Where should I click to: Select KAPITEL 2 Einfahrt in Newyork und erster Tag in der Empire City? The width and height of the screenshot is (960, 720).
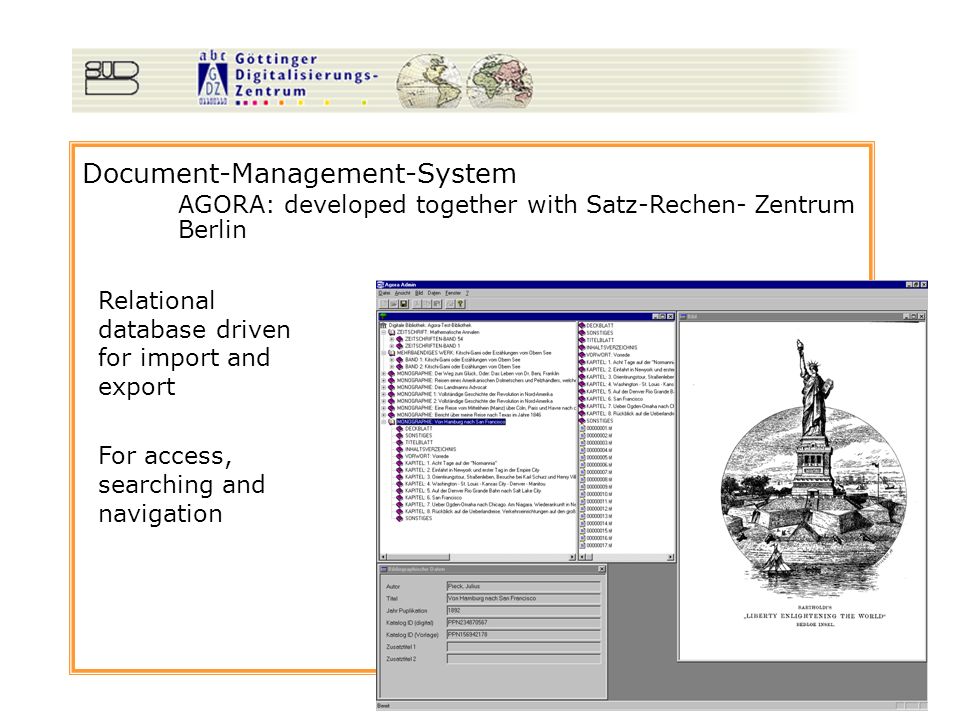pyautogui.click(x=472, y=470)
